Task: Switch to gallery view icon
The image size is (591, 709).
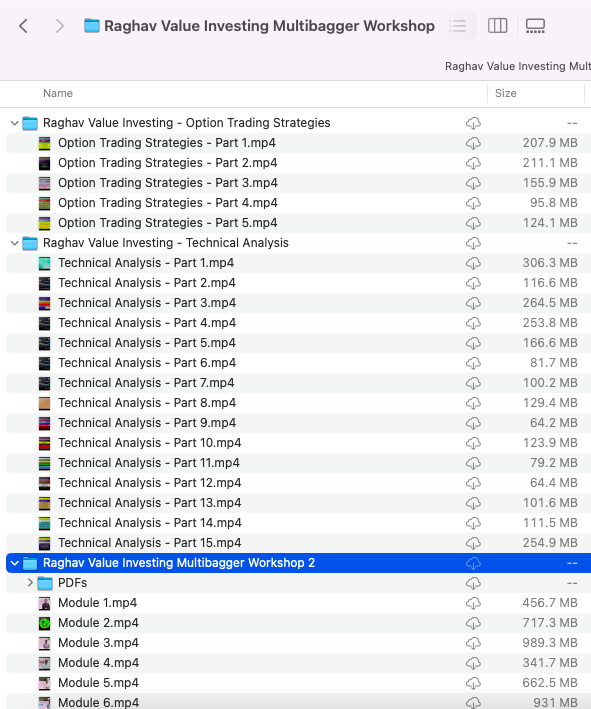Action: pyautogui.click(x=535, y=26)
